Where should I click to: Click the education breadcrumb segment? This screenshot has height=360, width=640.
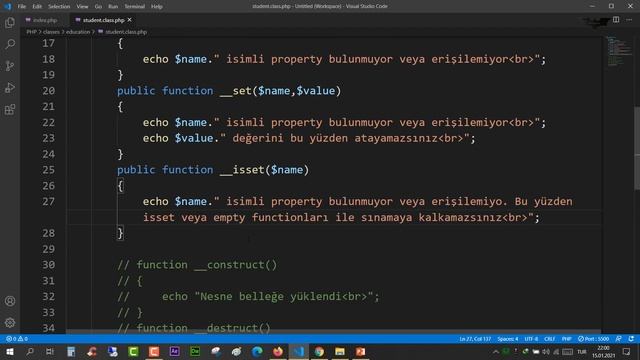click(x=78, y=32)
